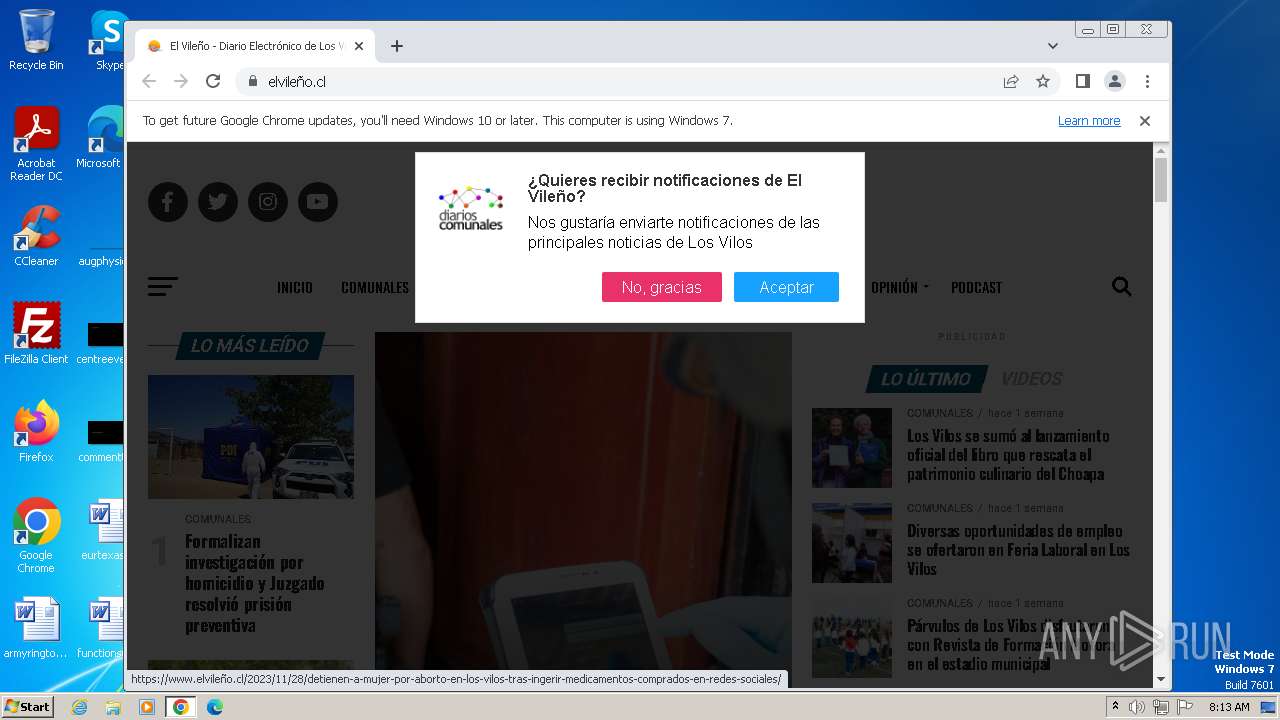
Task: Open El Vileño YouTube channel icon
Action: pos(318,202)
